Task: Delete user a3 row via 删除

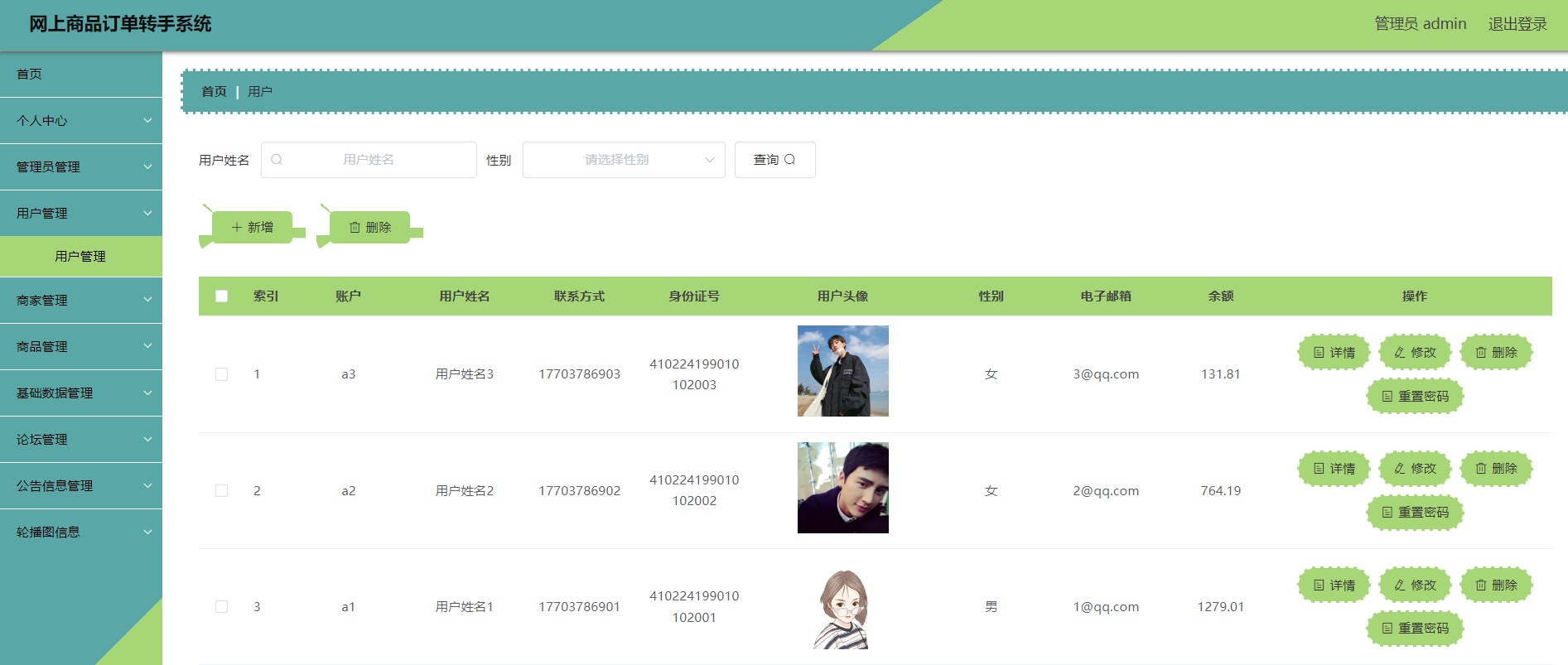Action: click(1496, 353)
